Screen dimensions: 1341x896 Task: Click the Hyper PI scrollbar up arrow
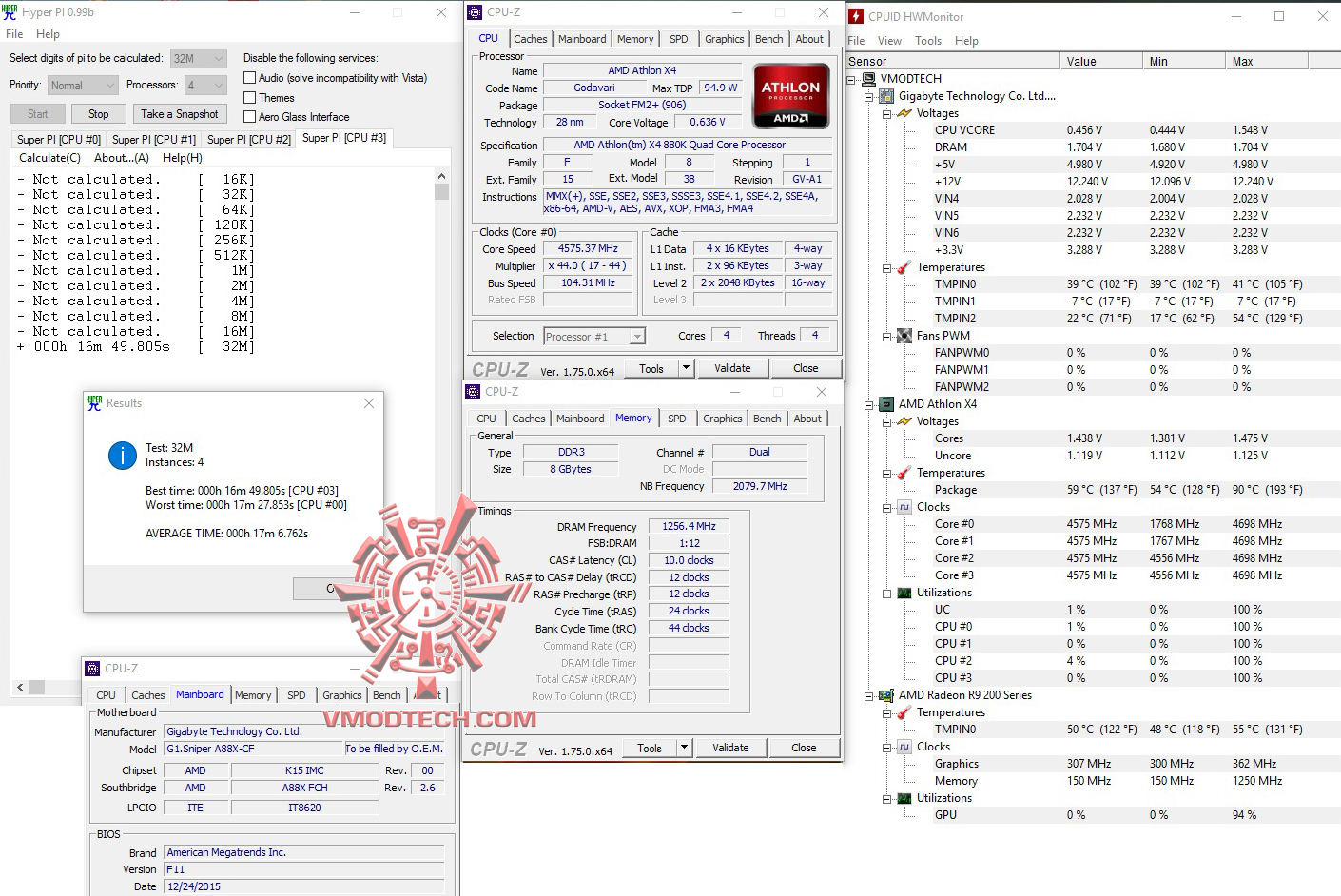[441, 176]
